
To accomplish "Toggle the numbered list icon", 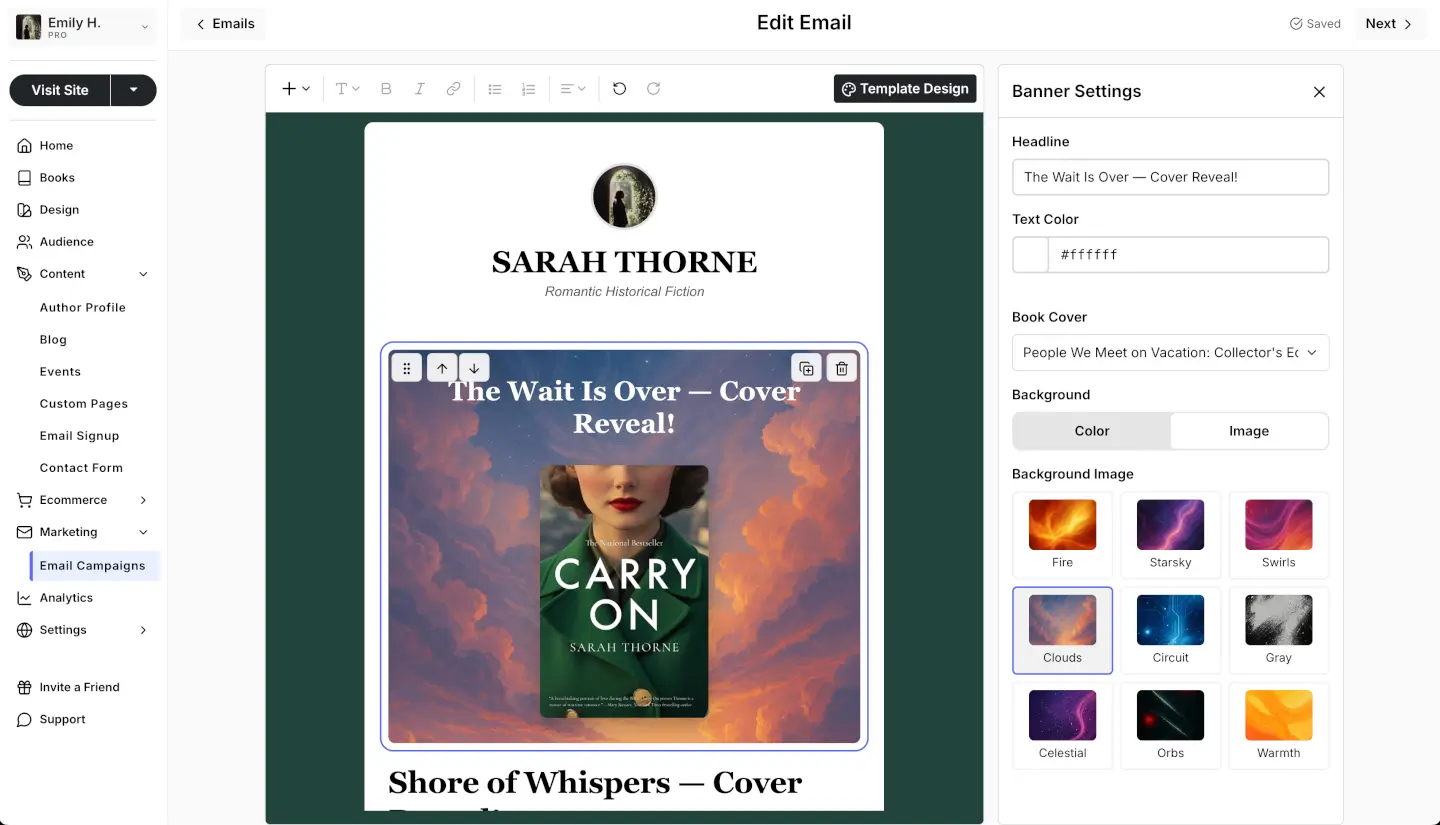I will pos(528,89).
